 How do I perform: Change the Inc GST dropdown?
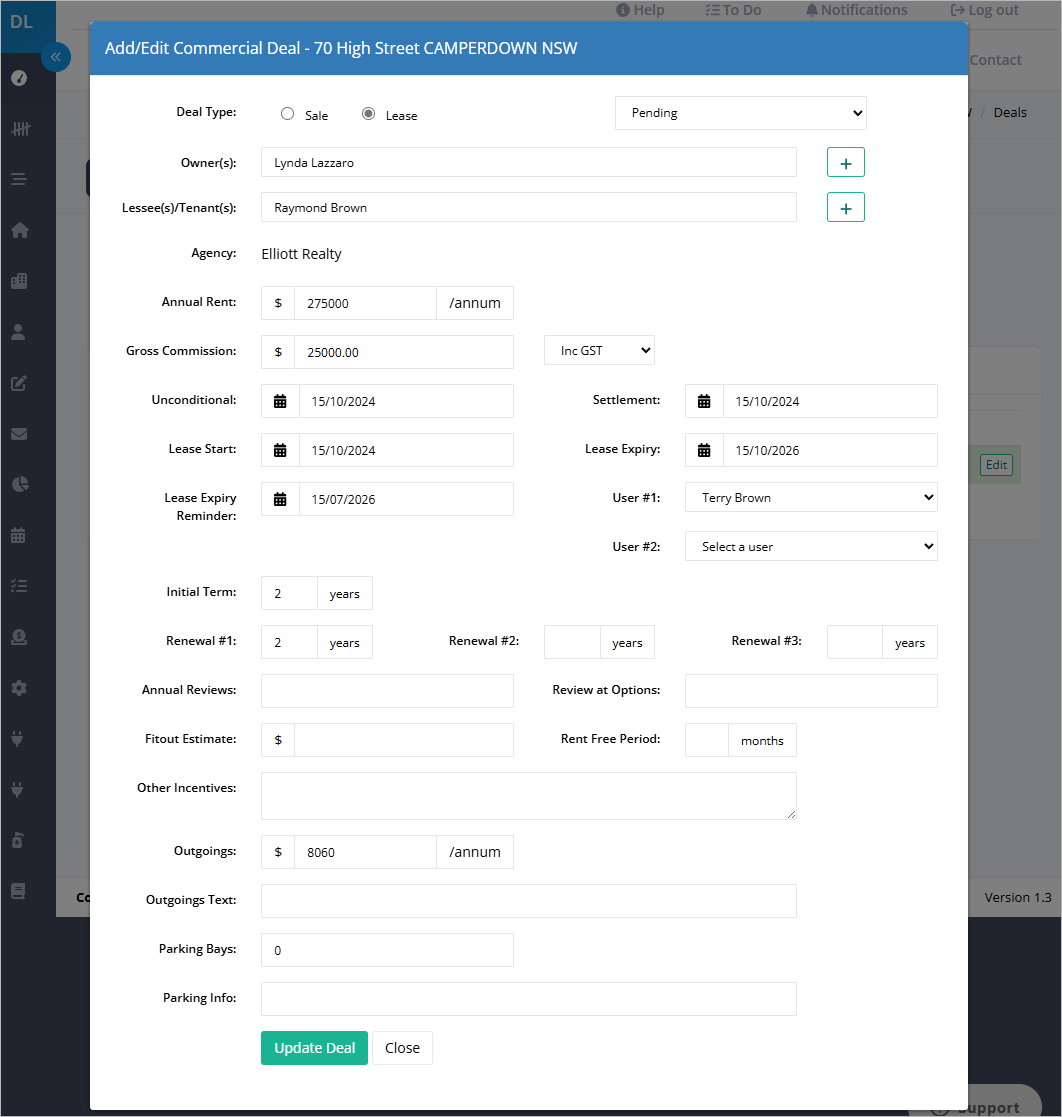pyautogui.click(x=599, y=350)
